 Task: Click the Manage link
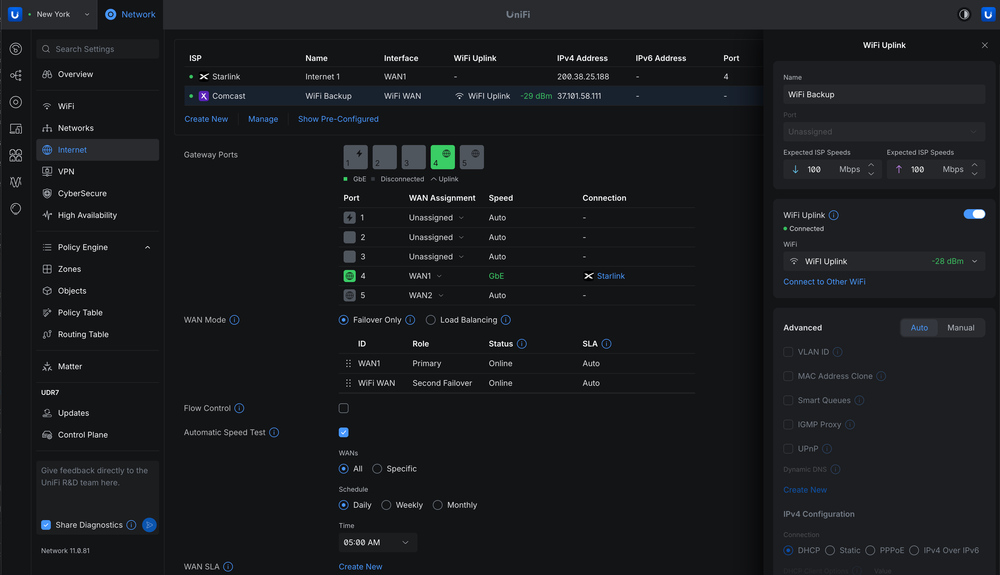click(x=263, y=119)
